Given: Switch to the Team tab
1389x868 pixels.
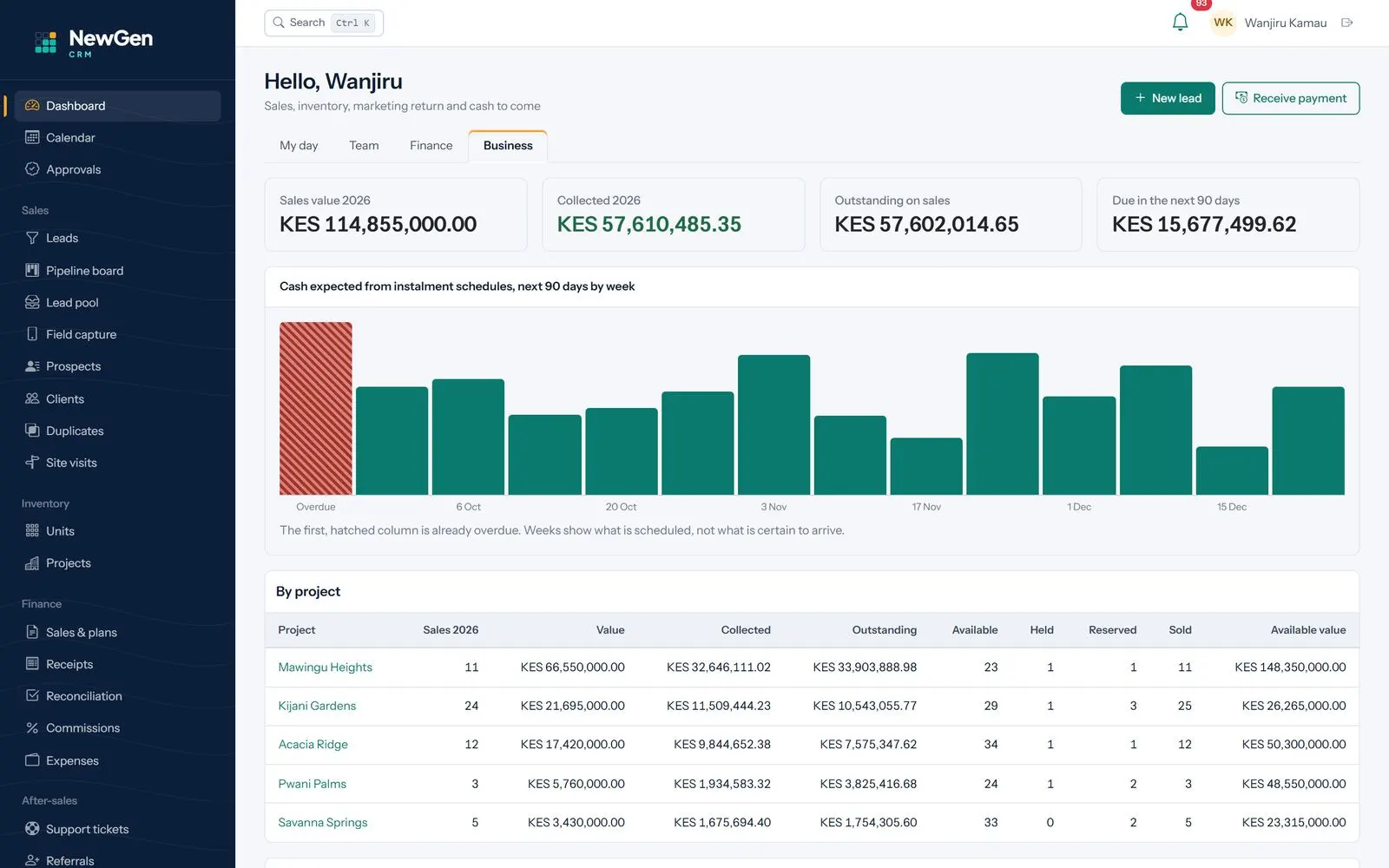Looking at the screenshot, I should [x=364, y=146].
